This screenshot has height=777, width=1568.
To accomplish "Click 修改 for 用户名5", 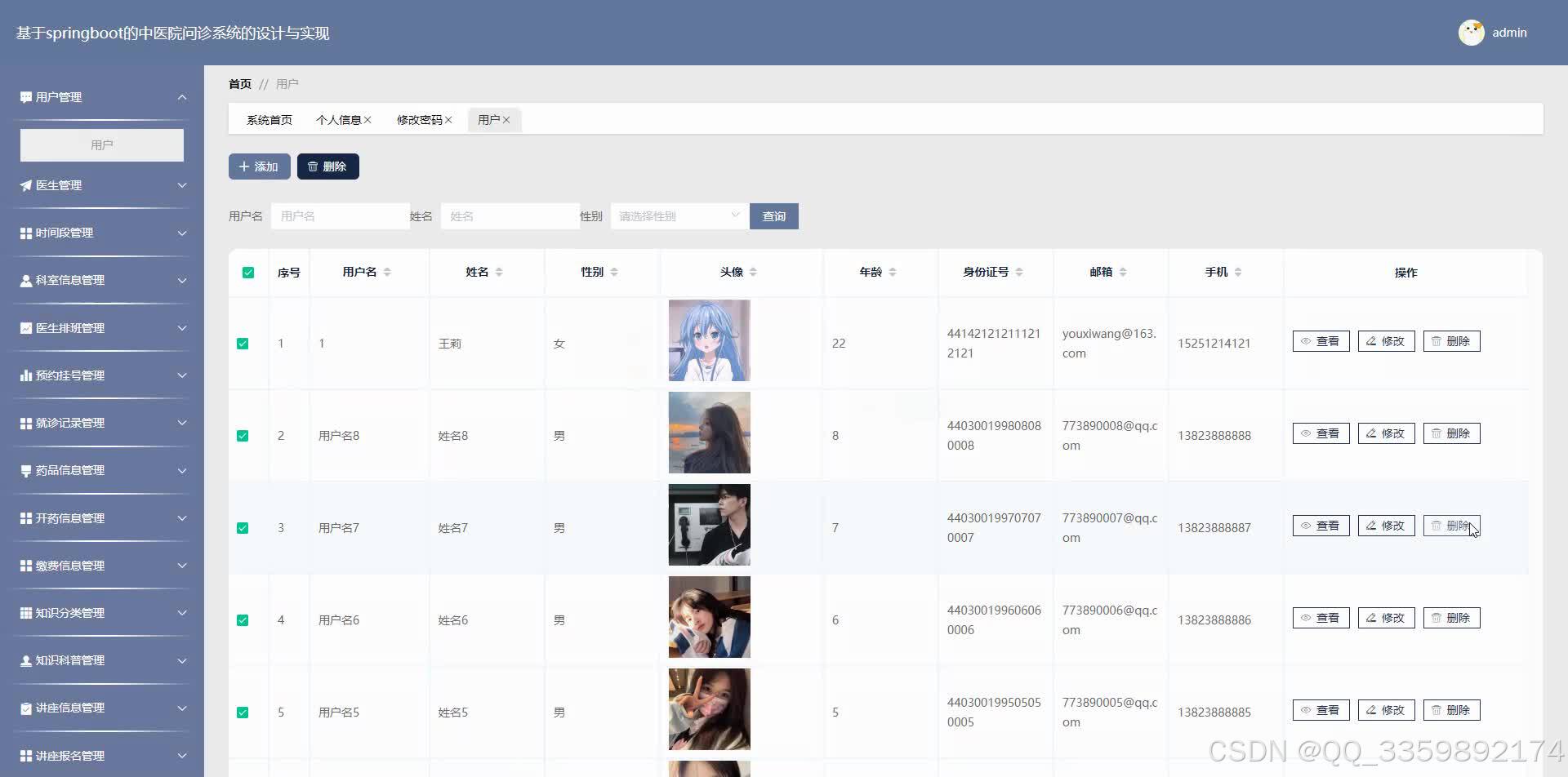I will pos(1386,710).
